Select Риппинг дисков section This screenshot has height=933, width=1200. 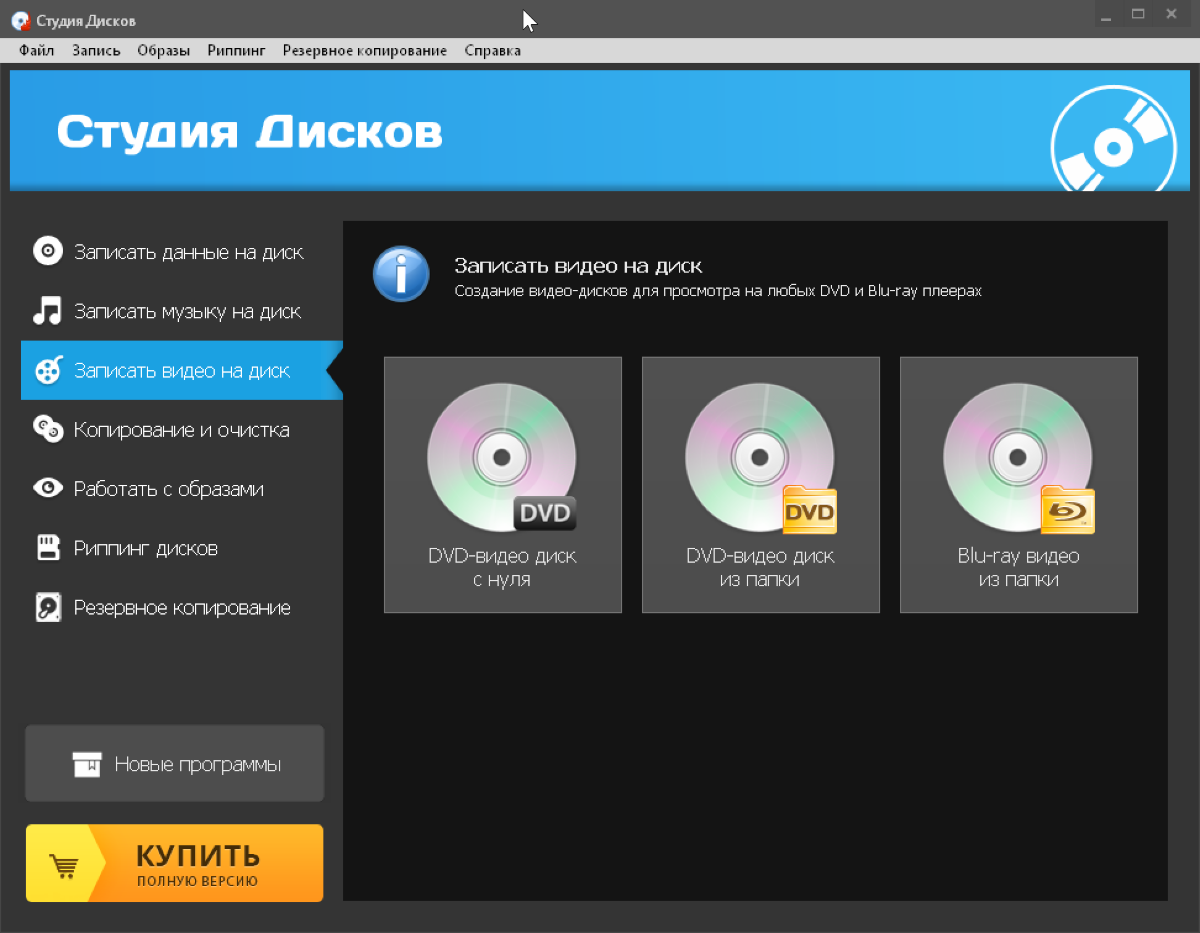(x=181, y=548)
